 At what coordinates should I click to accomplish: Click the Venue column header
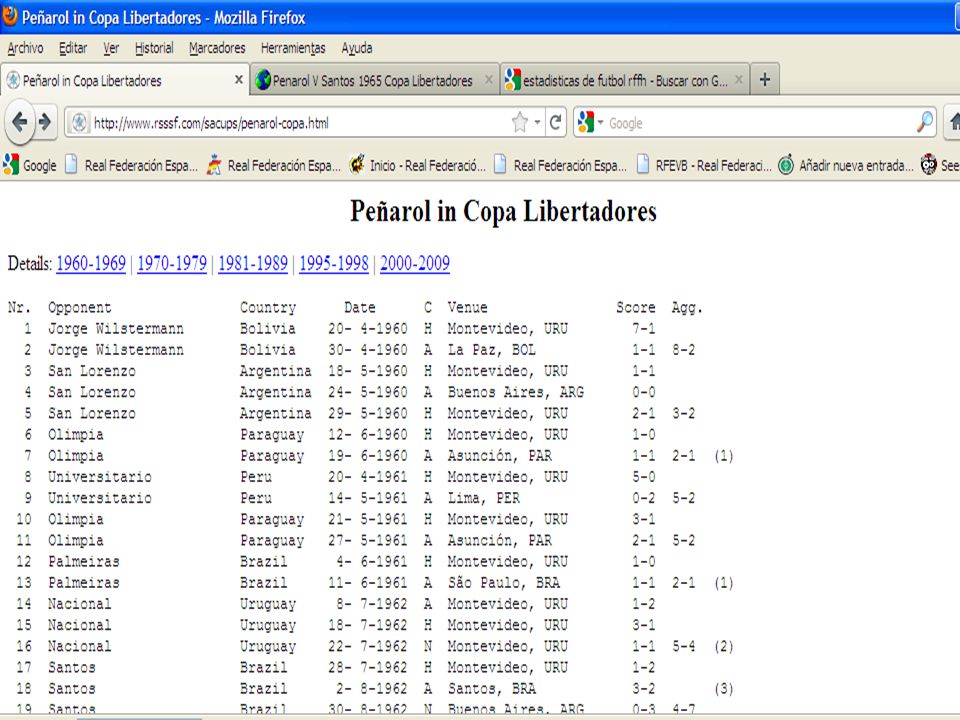coord(467,307)
